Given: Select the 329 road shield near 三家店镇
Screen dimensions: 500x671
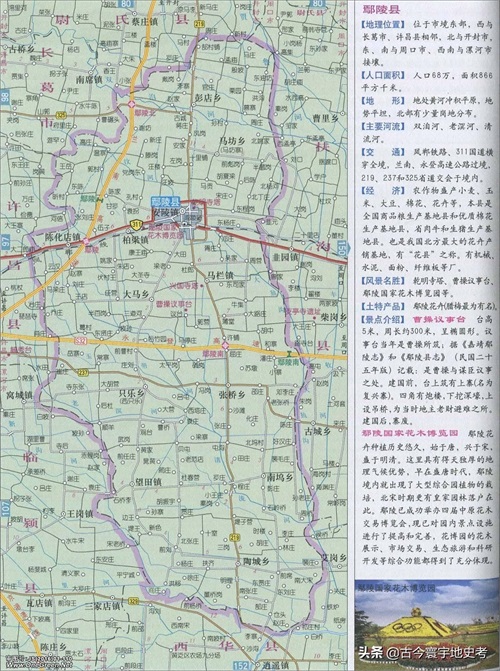Looking at the screenshot, I should [134, 601].
